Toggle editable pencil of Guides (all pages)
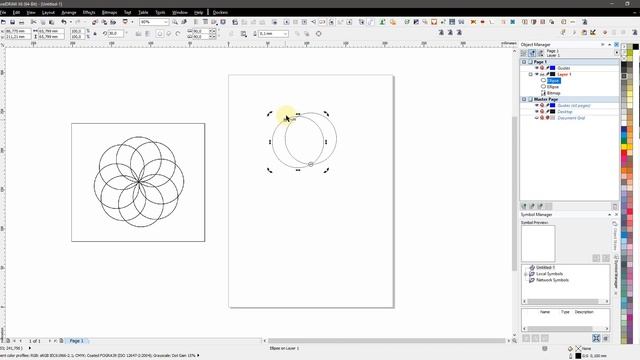Viewport: 640px width, 360px height. [x=547, y=105]
